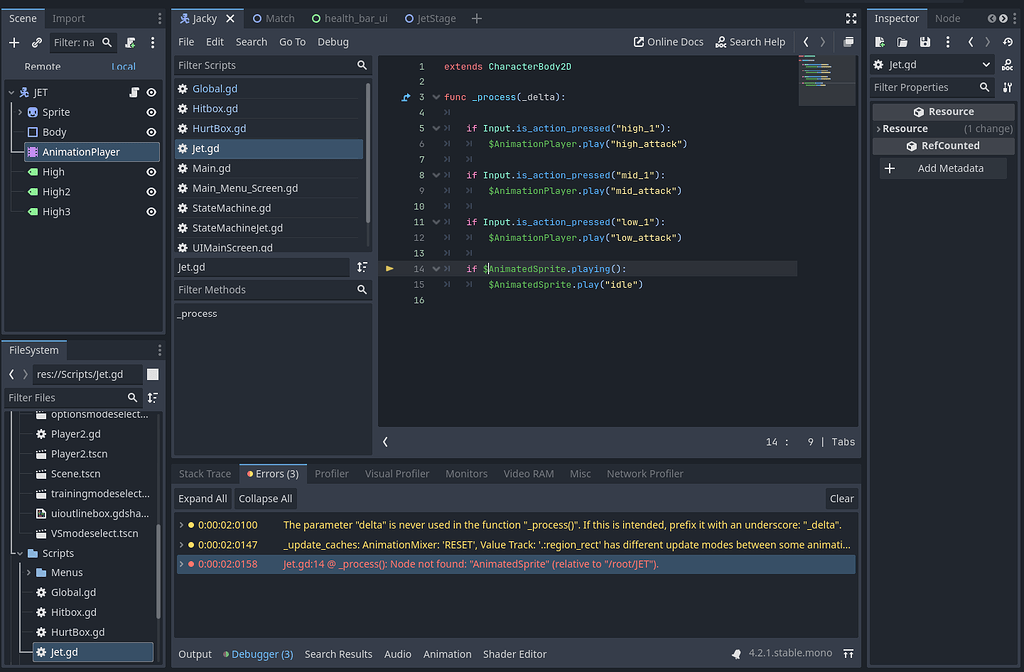Image resolution: width=1024 pixels, height=672 pixels.
Task: Open the Debug menu
Action: 333,42
